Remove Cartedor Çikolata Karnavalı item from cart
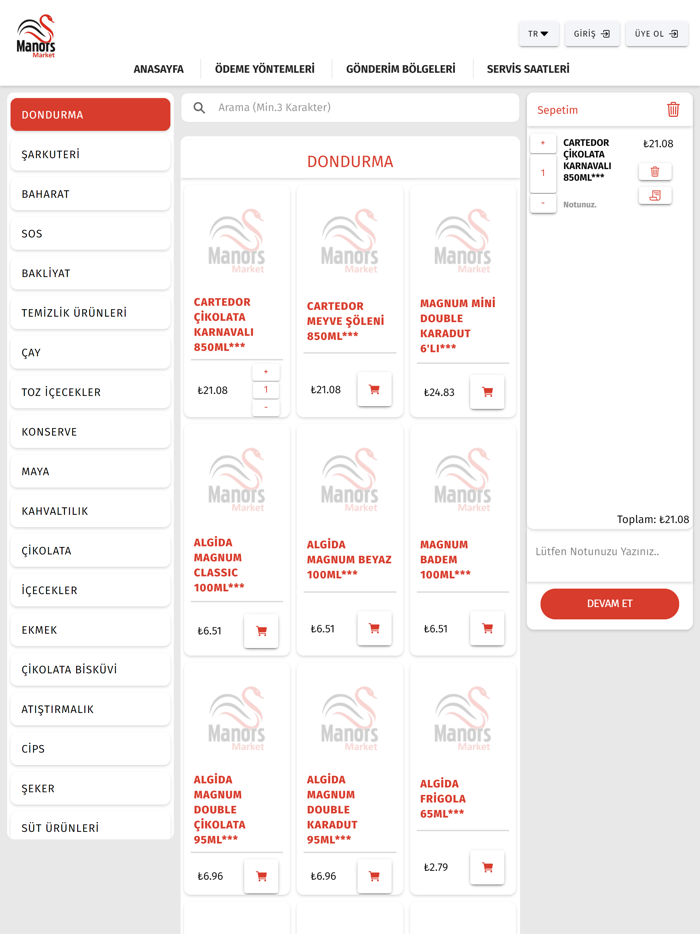 pos(655,172)
